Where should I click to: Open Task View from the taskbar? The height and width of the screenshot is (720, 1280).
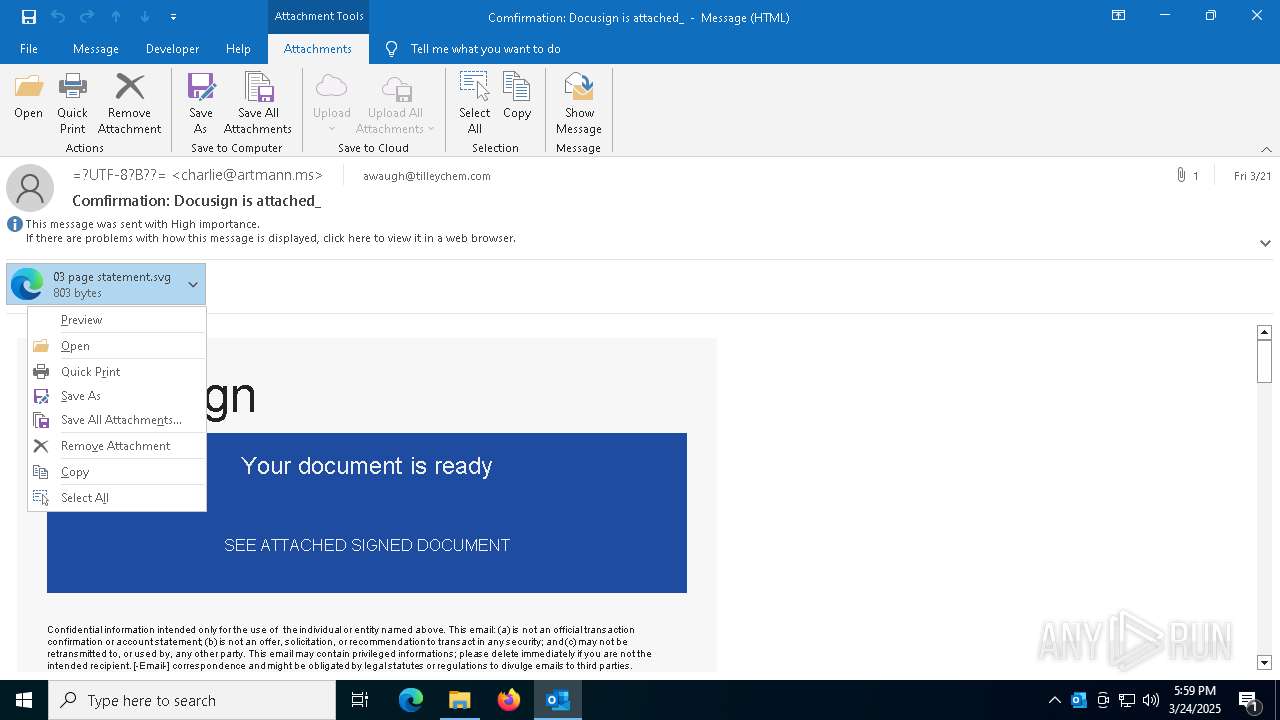pos(360,700)
